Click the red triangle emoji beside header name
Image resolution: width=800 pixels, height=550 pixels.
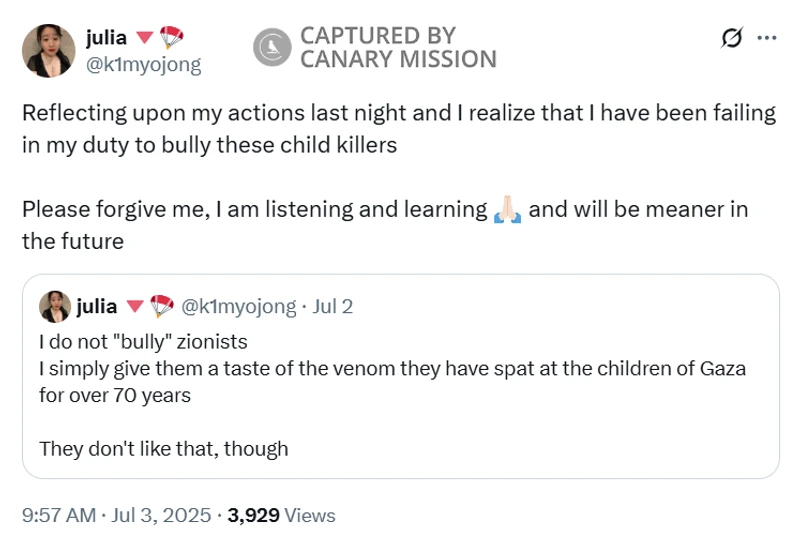[144, 38]
